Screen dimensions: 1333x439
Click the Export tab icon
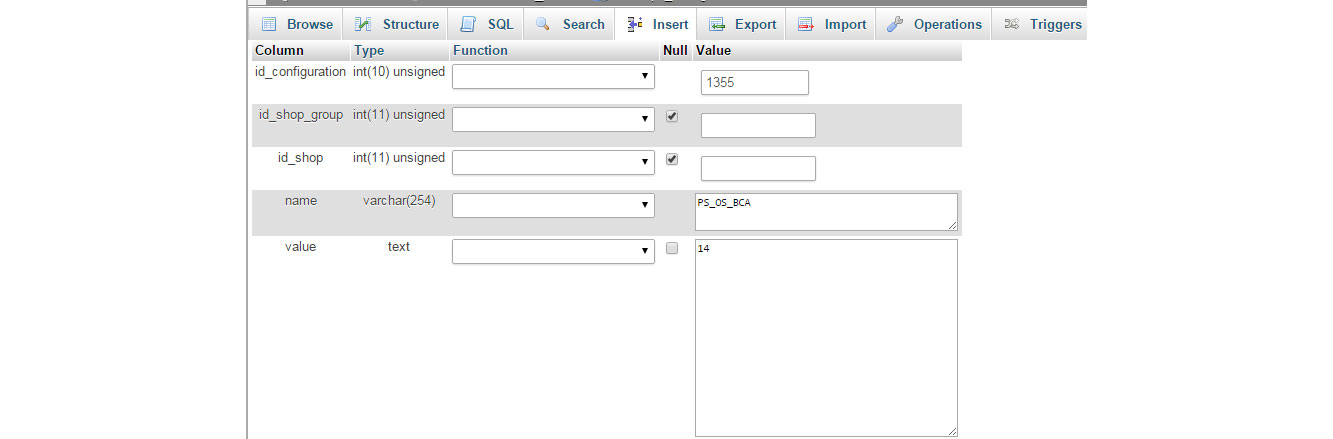click(717, 24)
